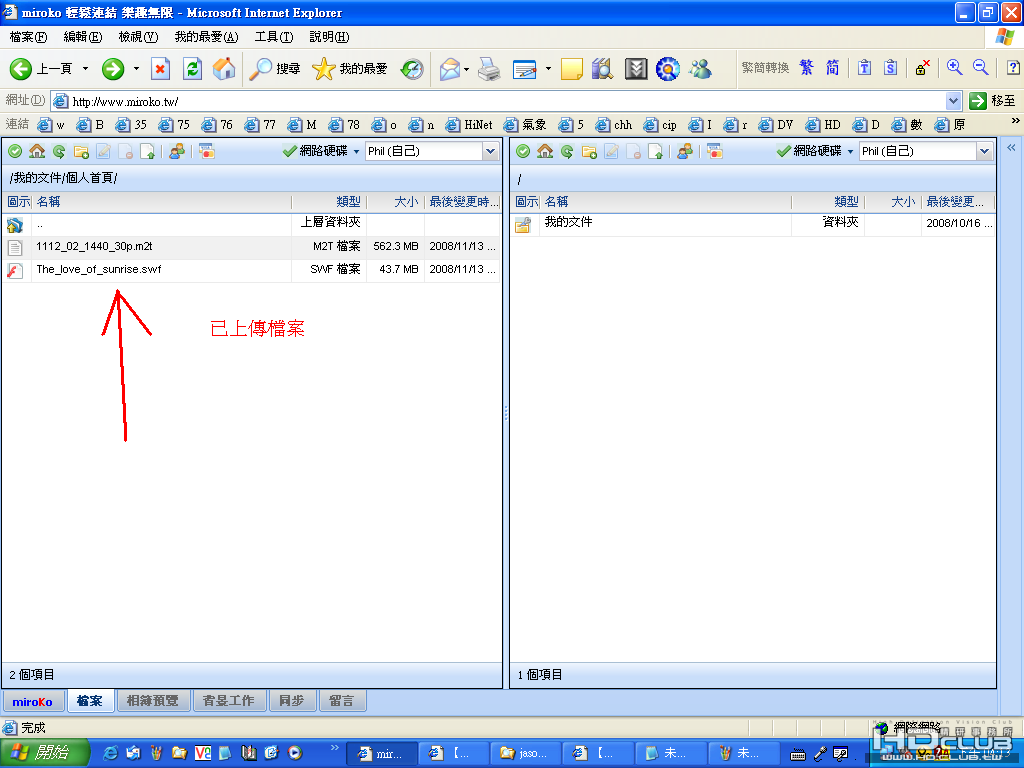Screen dimensions: 1024x768
Task: Click the refresh icon in left pane toolbar
Action: point(59,152)
